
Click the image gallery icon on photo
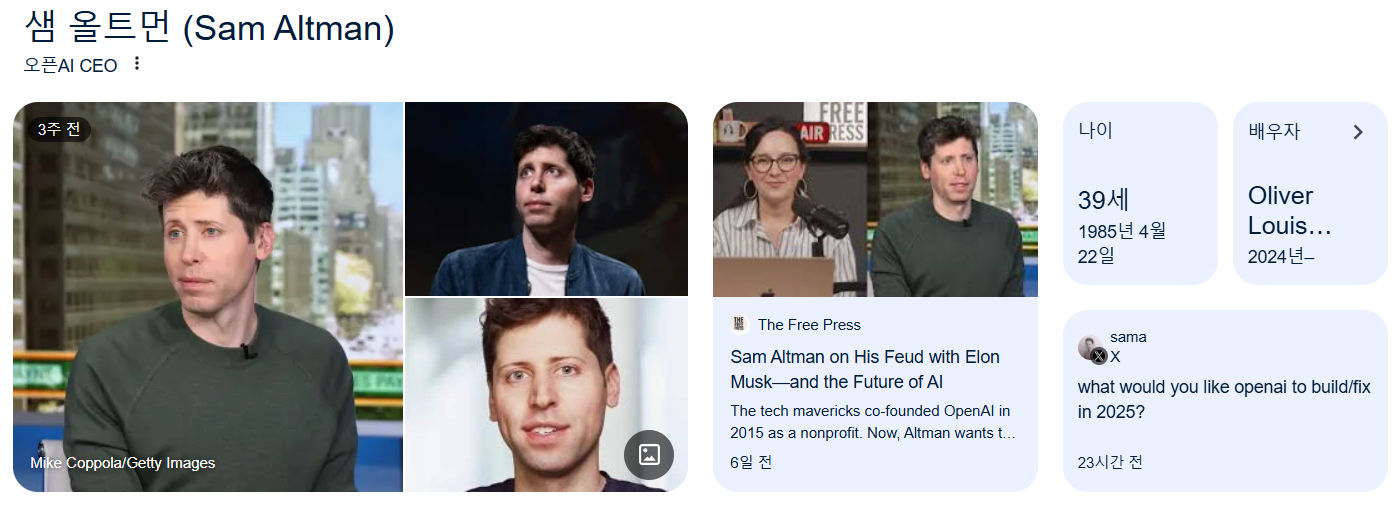click(649, 455)
